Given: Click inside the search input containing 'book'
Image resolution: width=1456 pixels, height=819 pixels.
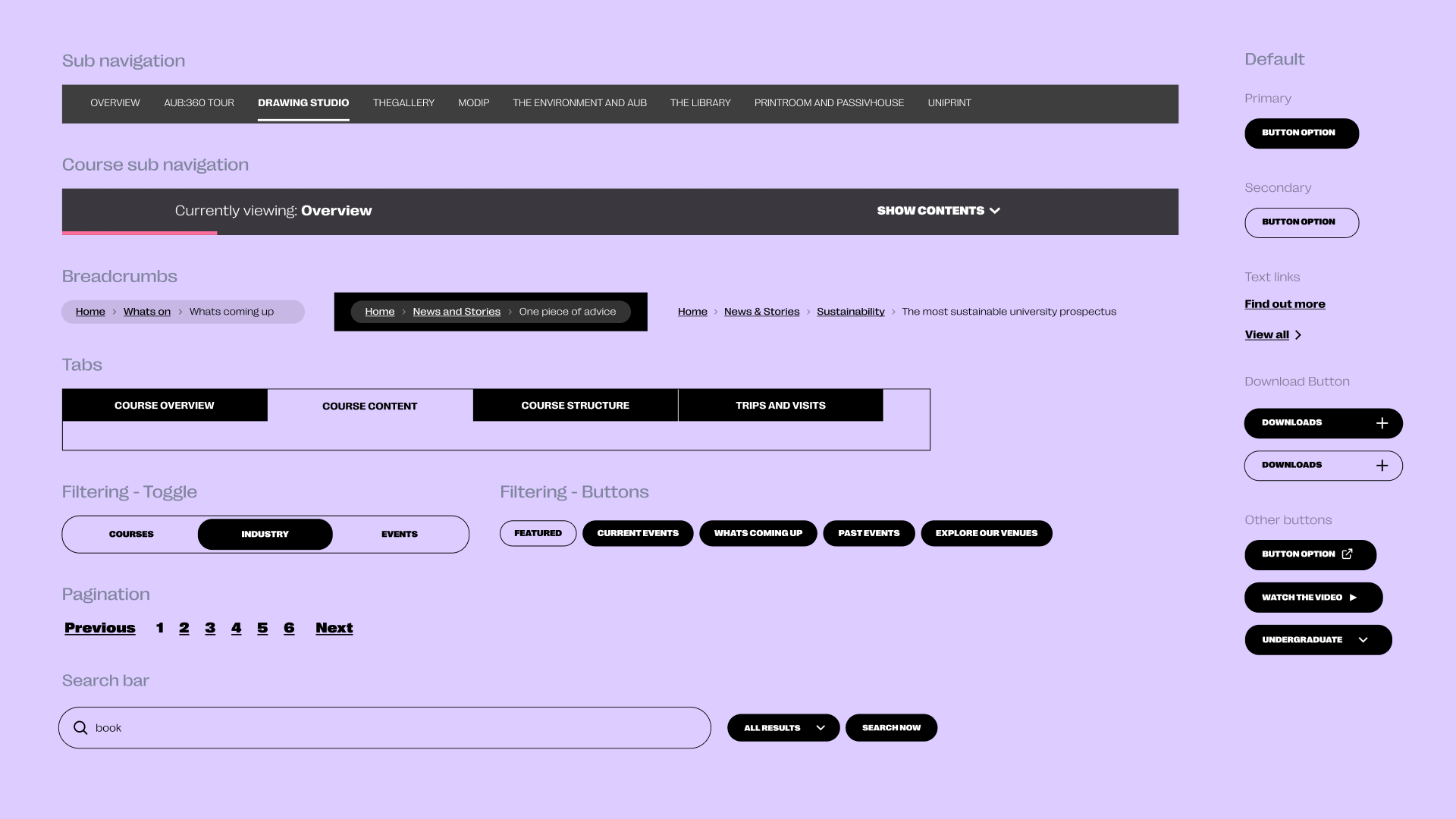Looking at the screenshot, I should click(x=303, y=727).
